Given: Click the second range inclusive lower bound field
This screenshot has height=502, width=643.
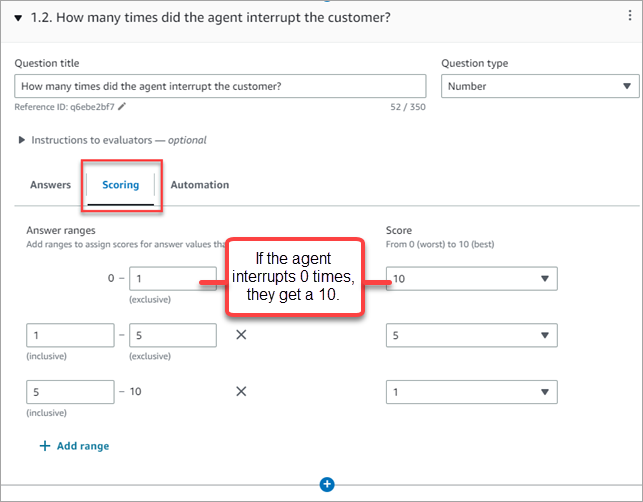Looking at the screenshot, I should point(70,336).
